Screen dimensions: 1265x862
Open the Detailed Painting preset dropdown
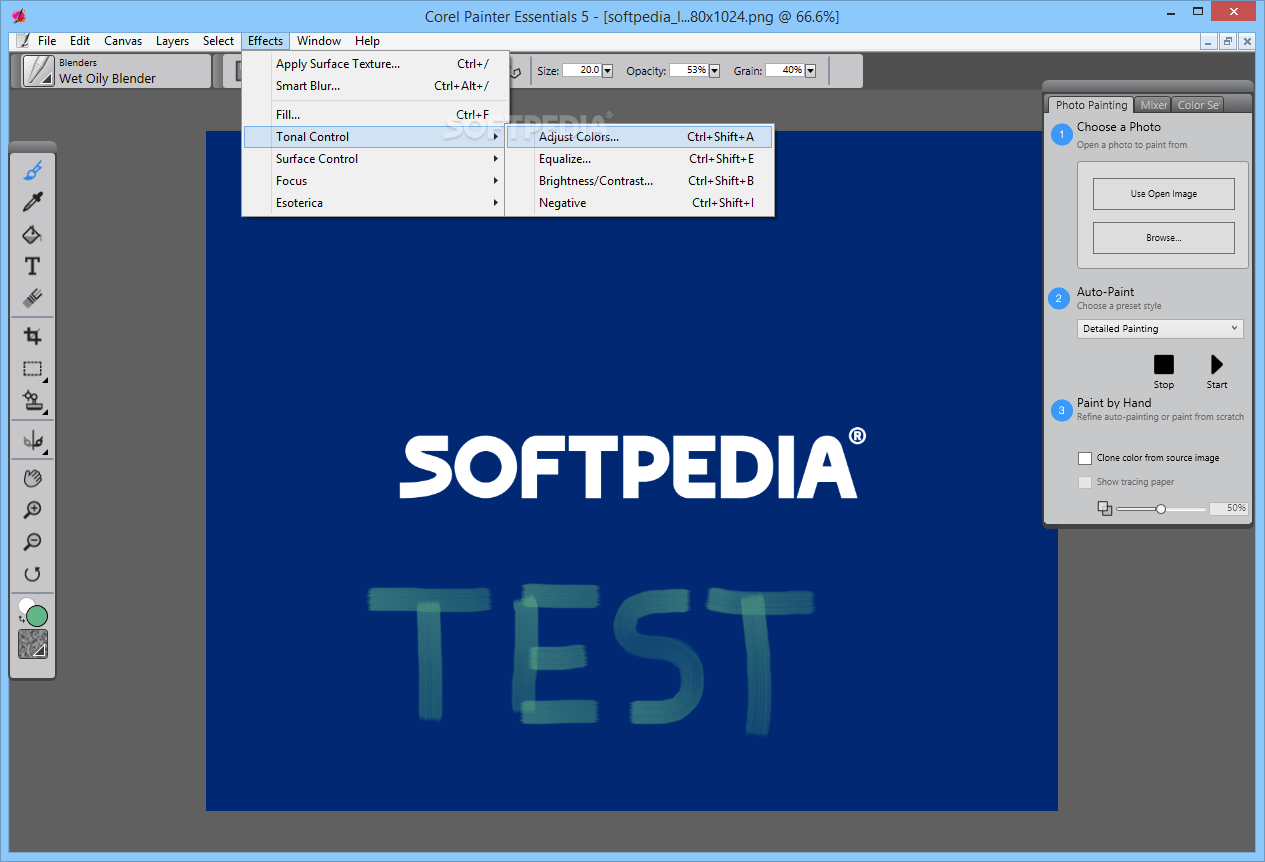1159,328
